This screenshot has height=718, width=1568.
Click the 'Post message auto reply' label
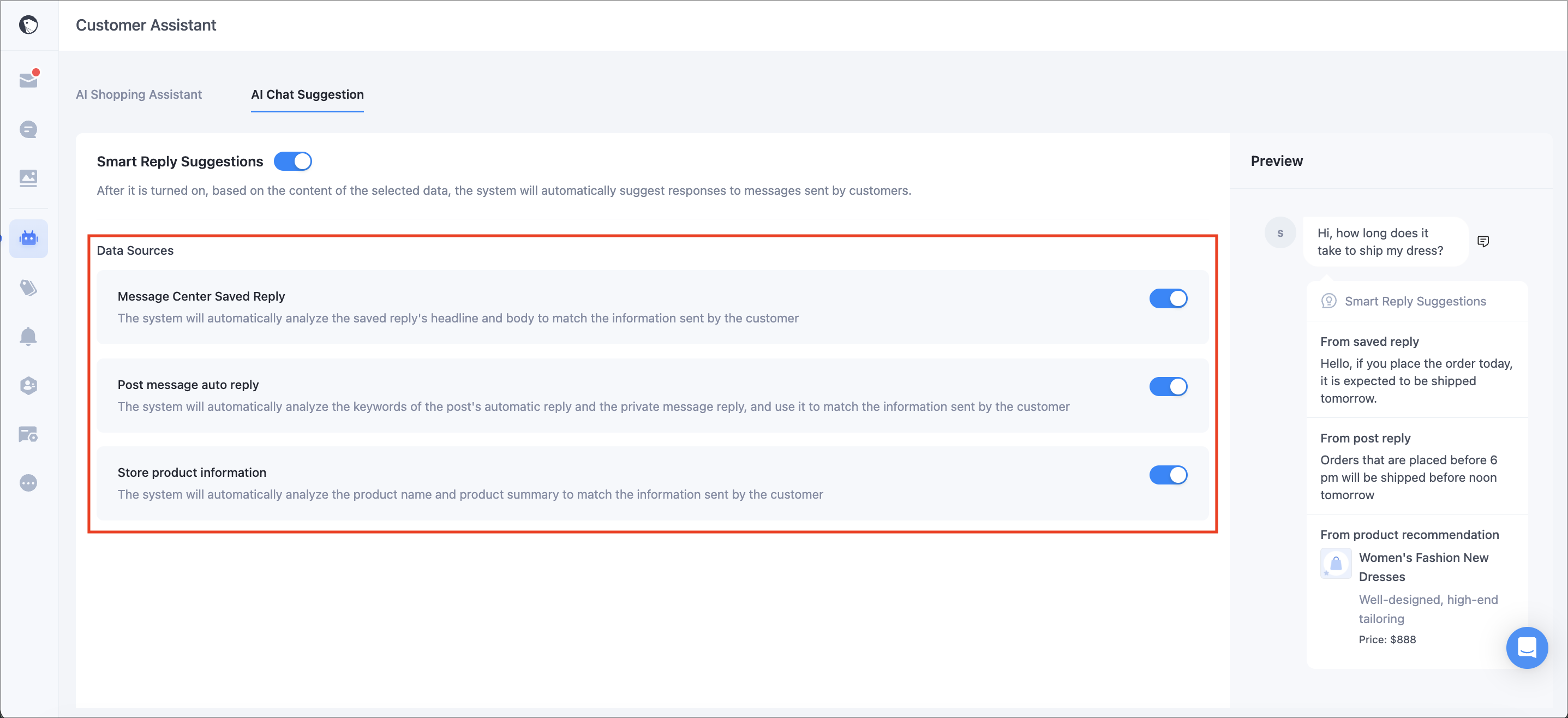(188, 385)
